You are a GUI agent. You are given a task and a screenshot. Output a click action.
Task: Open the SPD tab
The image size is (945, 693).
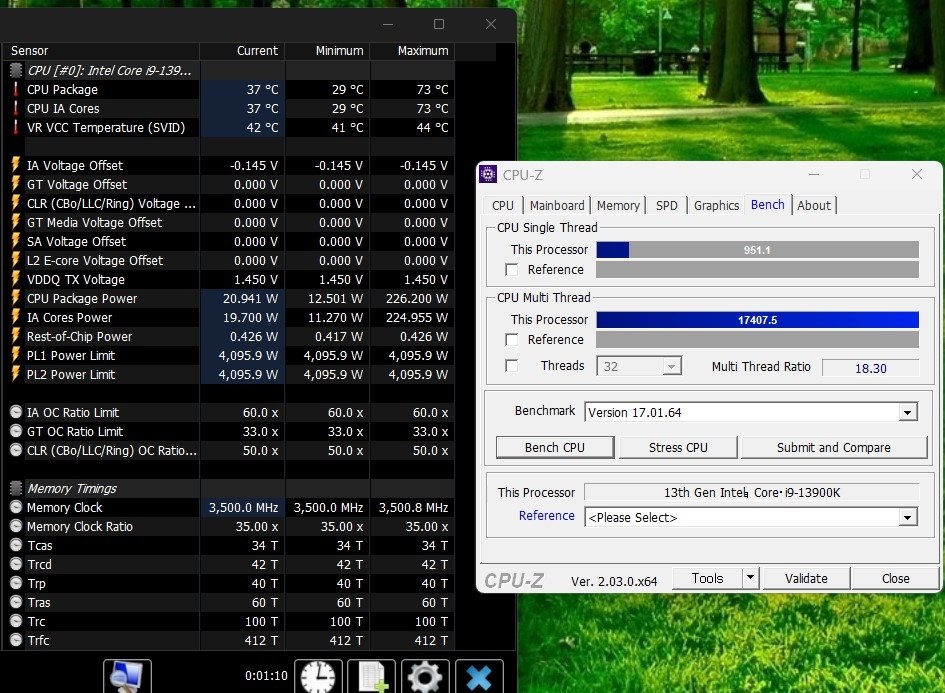coord(667,205)
